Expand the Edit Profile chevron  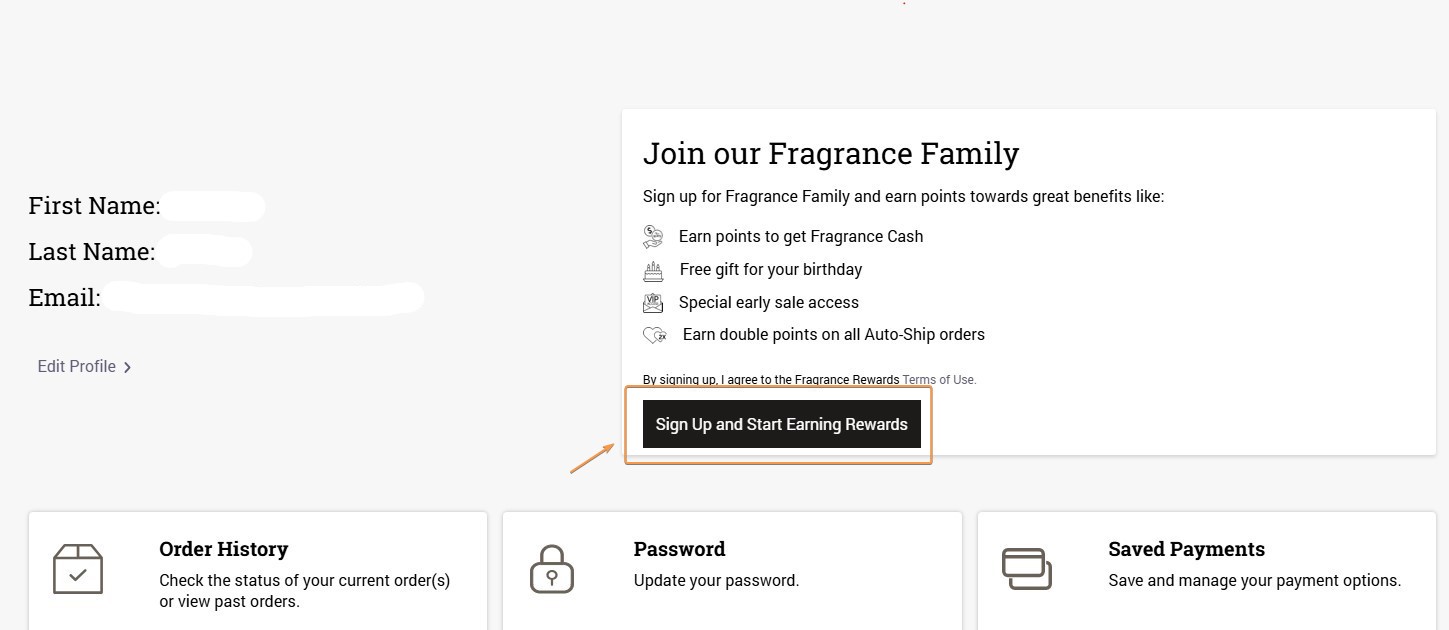[x=127, y=366]
